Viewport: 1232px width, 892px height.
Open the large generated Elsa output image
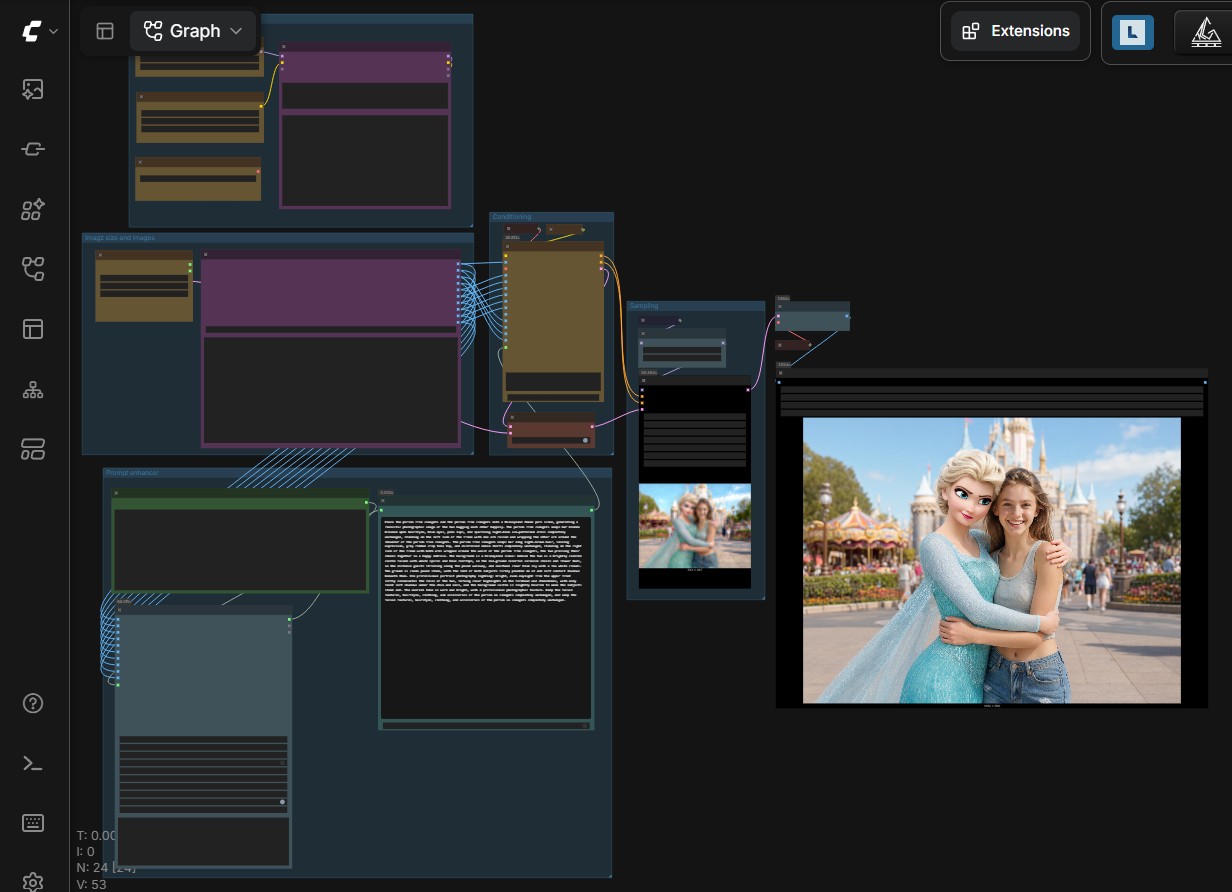[992, 560]
